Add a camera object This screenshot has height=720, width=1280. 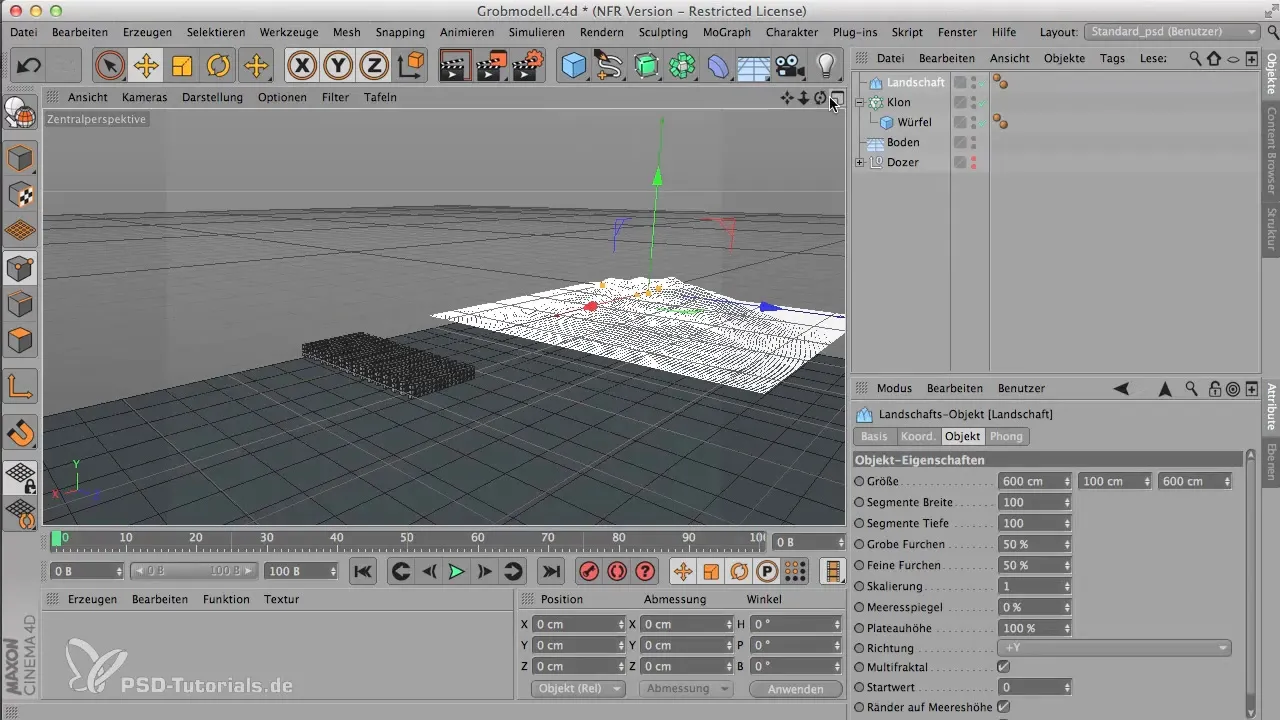click(x=790, y=66)
